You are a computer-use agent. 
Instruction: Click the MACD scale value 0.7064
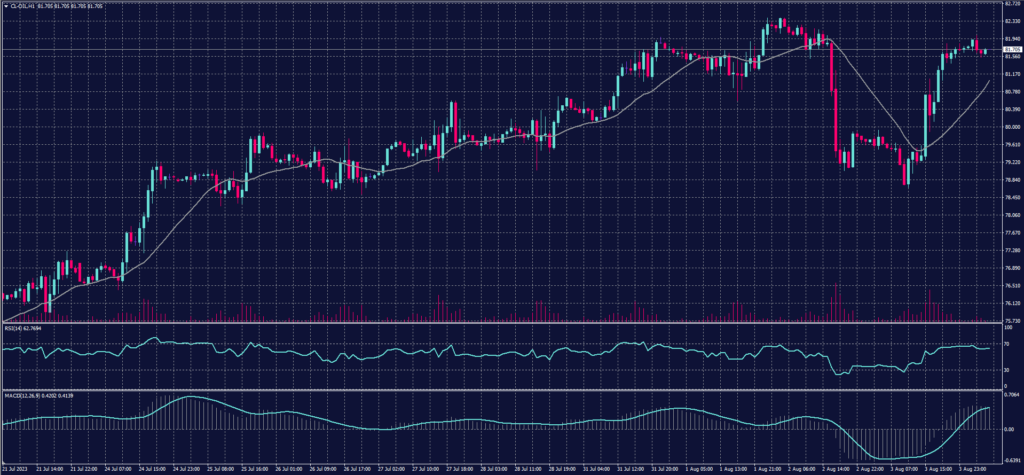pos(1008,397)
